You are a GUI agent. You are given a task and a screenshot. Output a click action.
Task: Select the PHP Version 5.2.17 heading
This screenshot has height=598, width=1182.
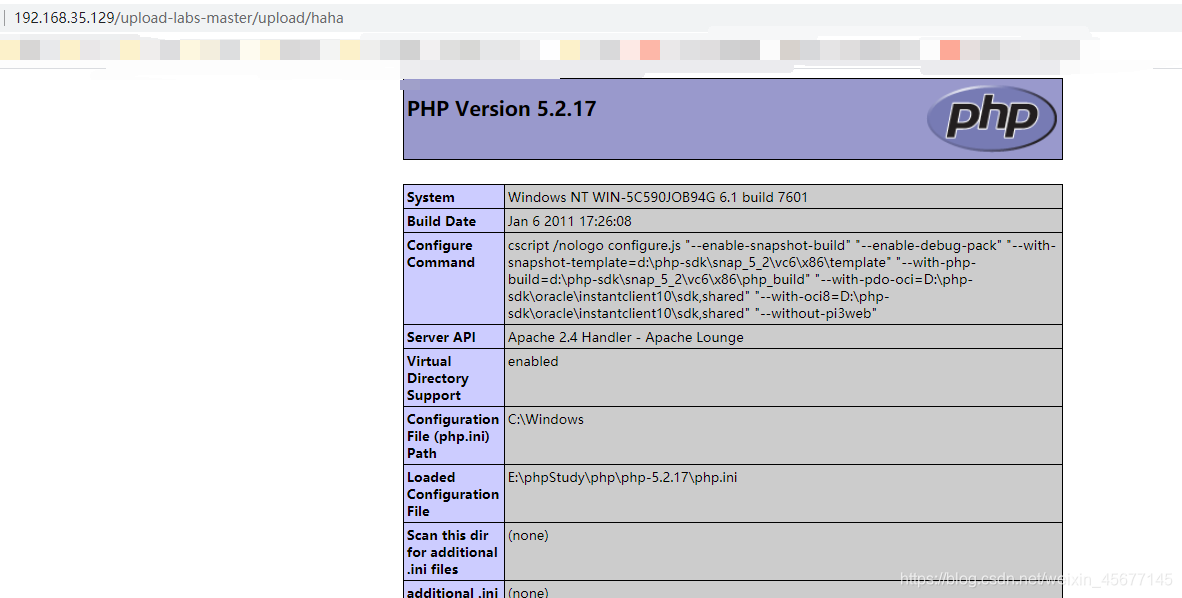(x=501, y=109)
